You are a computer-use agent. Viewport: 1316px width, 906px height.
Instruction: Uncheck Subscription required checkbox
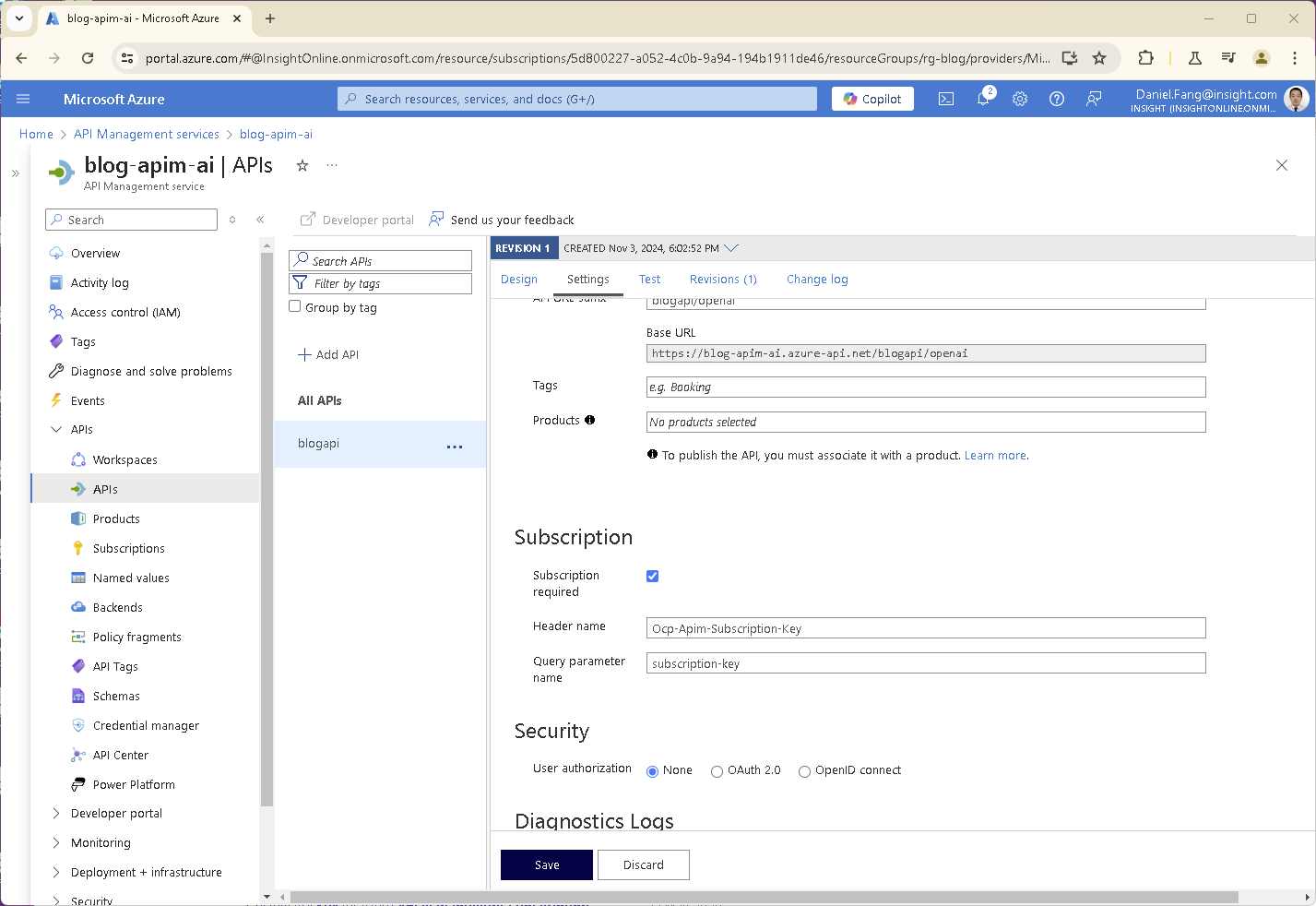(653, 576)
